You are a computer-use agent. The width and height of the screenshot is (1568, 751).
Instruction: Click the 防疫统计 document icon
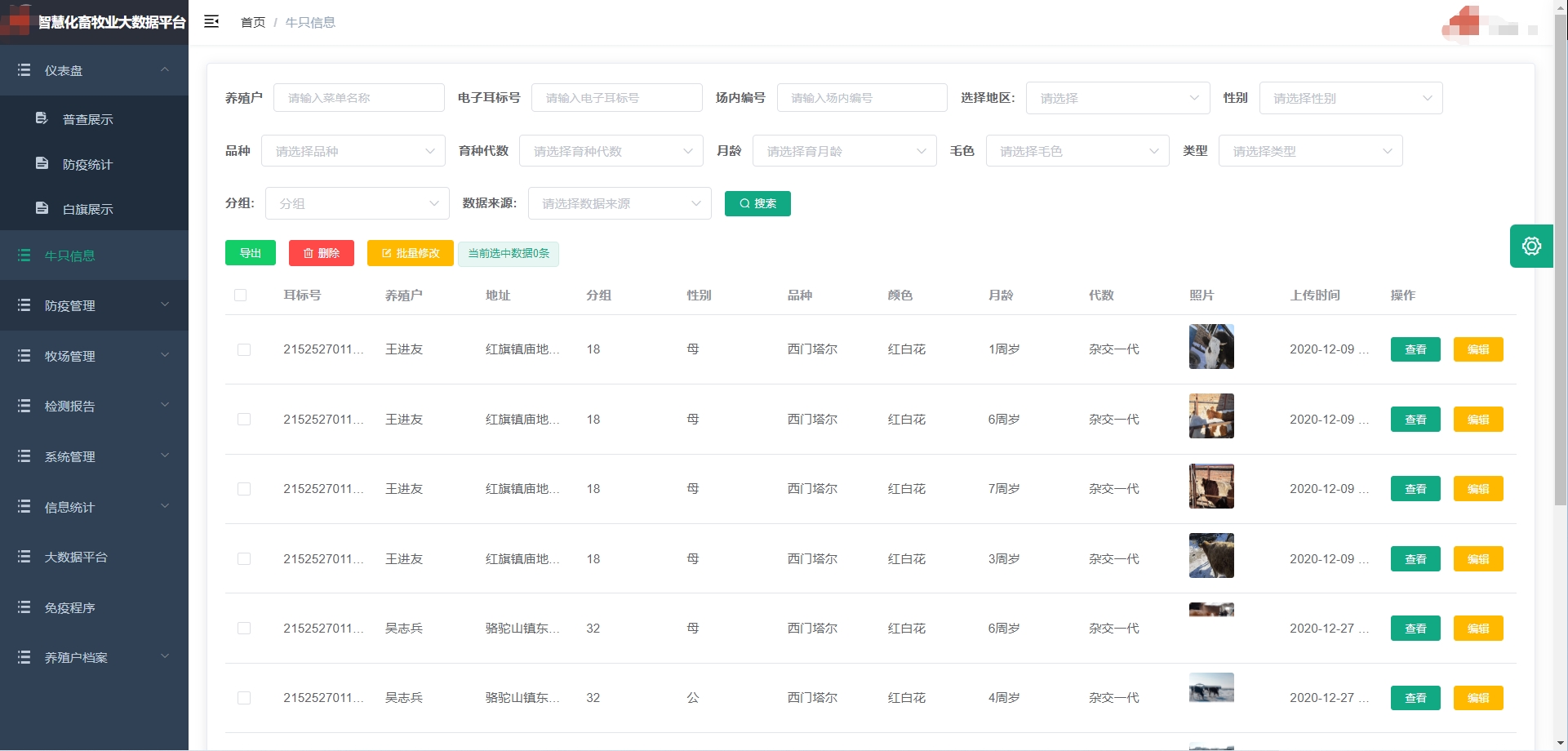coord(42,163)
